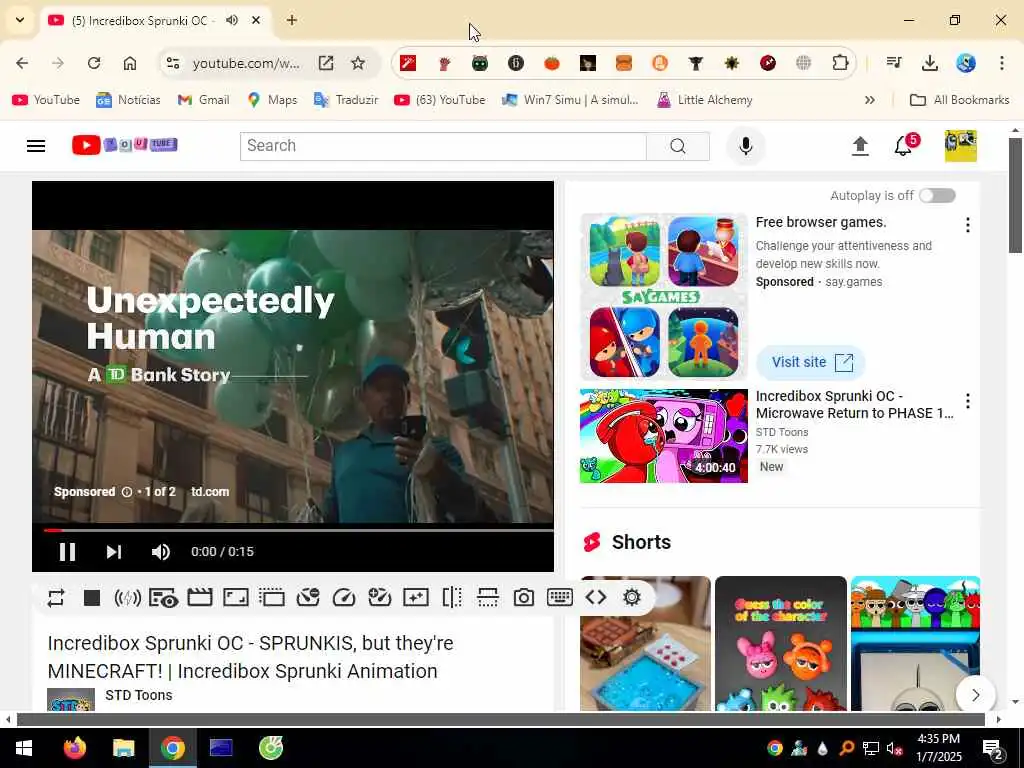The image size is (1024, 768).
Task: Open options for Free browser games ad
Action: pyautogui.click(x=968, y=225)
